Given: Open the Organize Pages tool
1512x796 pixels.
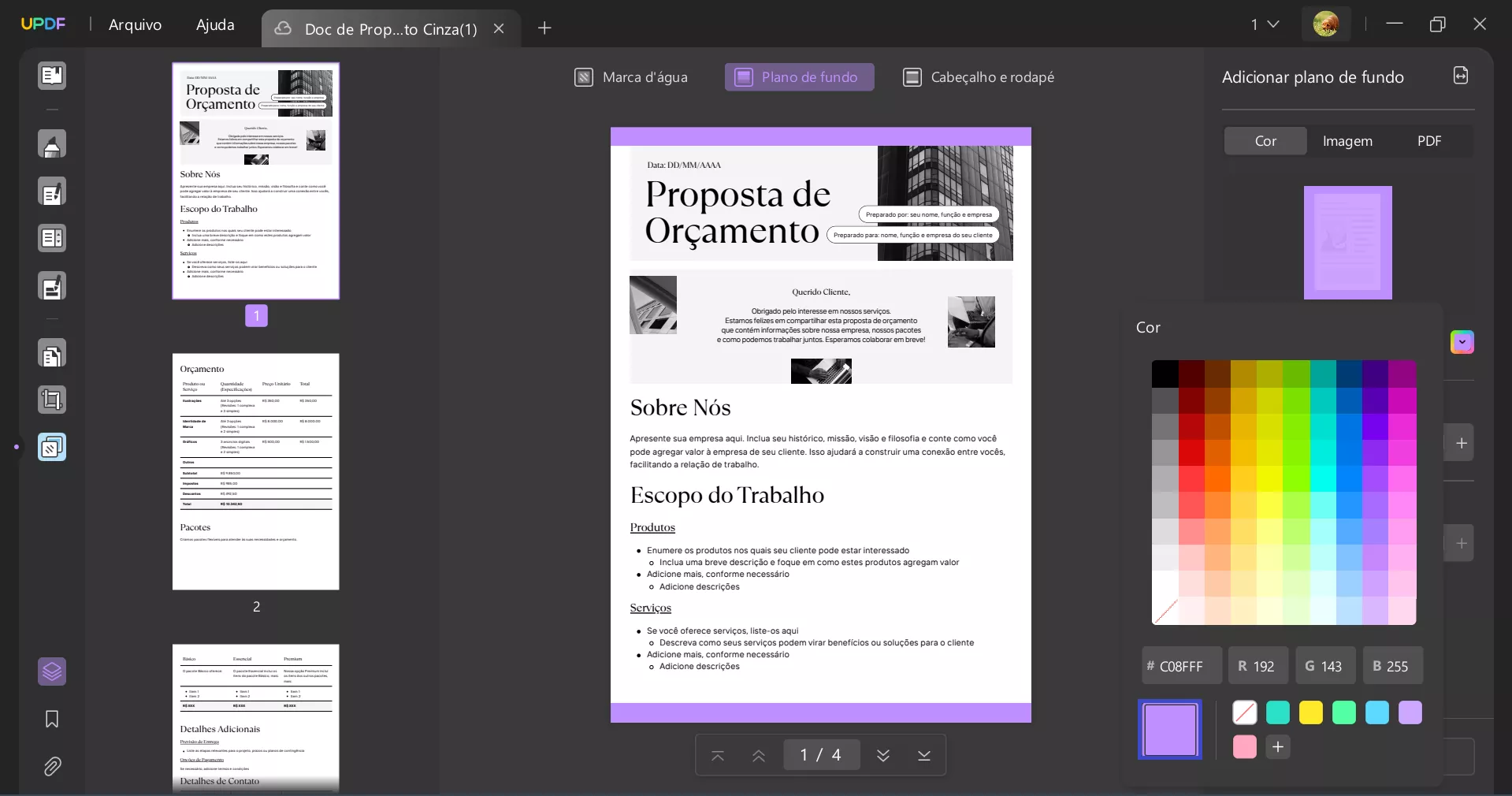Looking at the screenshot, I should 52,239.
